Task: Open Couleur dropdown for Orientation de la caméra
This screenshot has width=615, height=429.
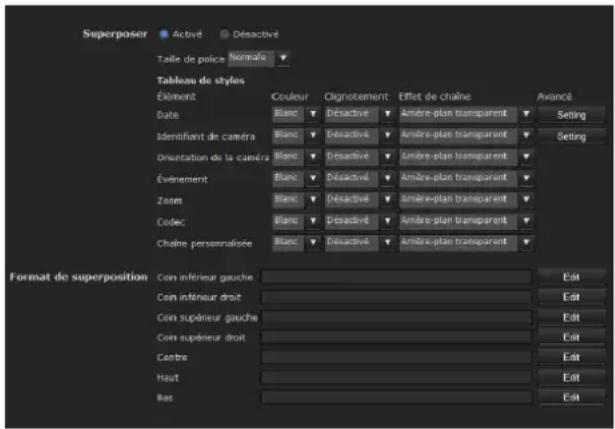Action: (296, 156)
